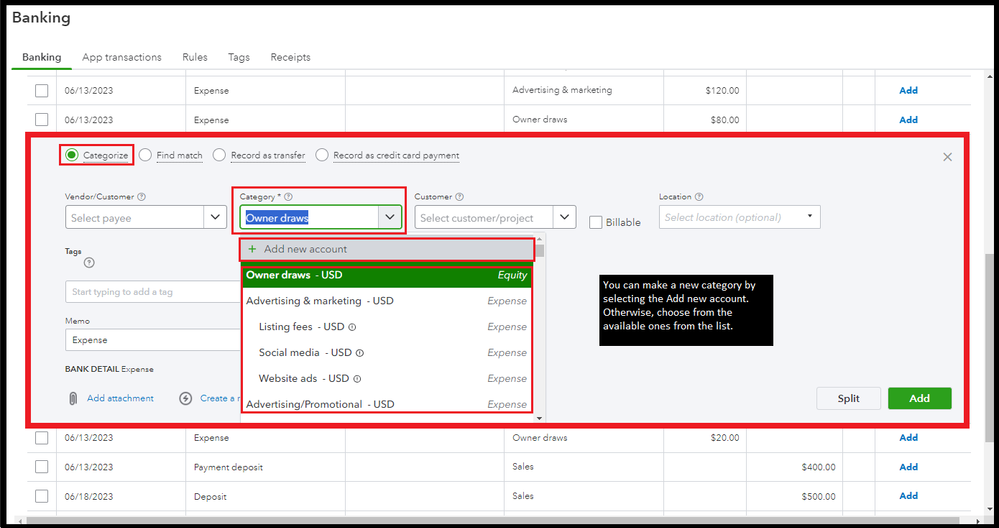
Task: Open the Tags tab
Action: [x=239, y=57]
